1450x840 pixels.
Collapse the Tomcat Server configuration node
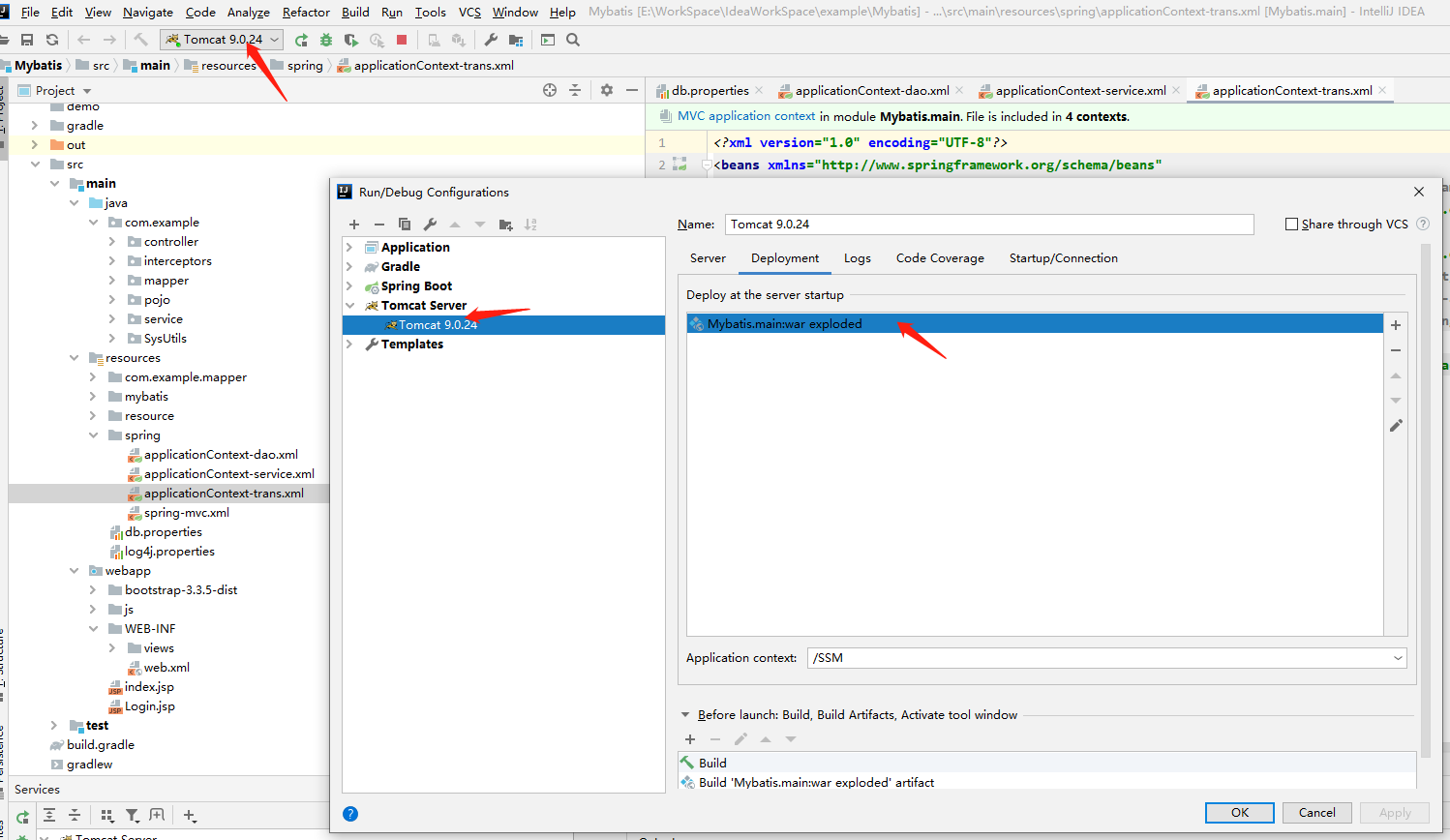[349, 306]
